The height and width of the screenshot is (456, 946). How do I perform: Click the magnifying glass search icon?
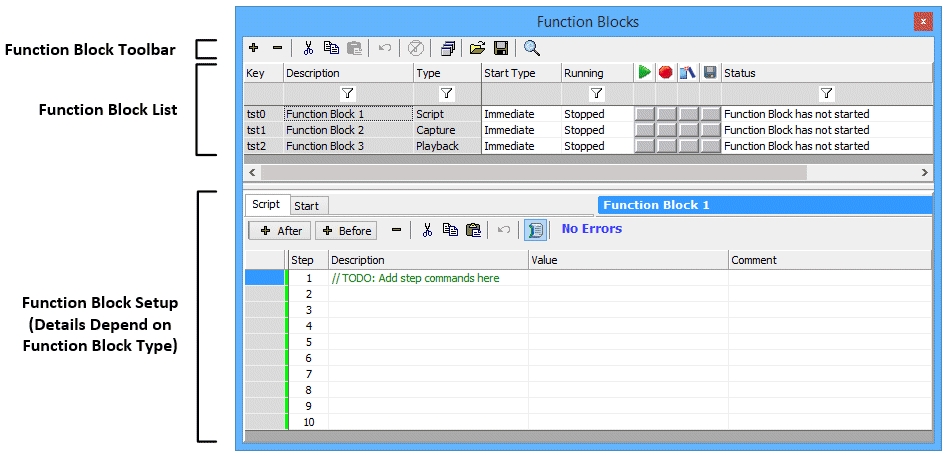[532, 47]
